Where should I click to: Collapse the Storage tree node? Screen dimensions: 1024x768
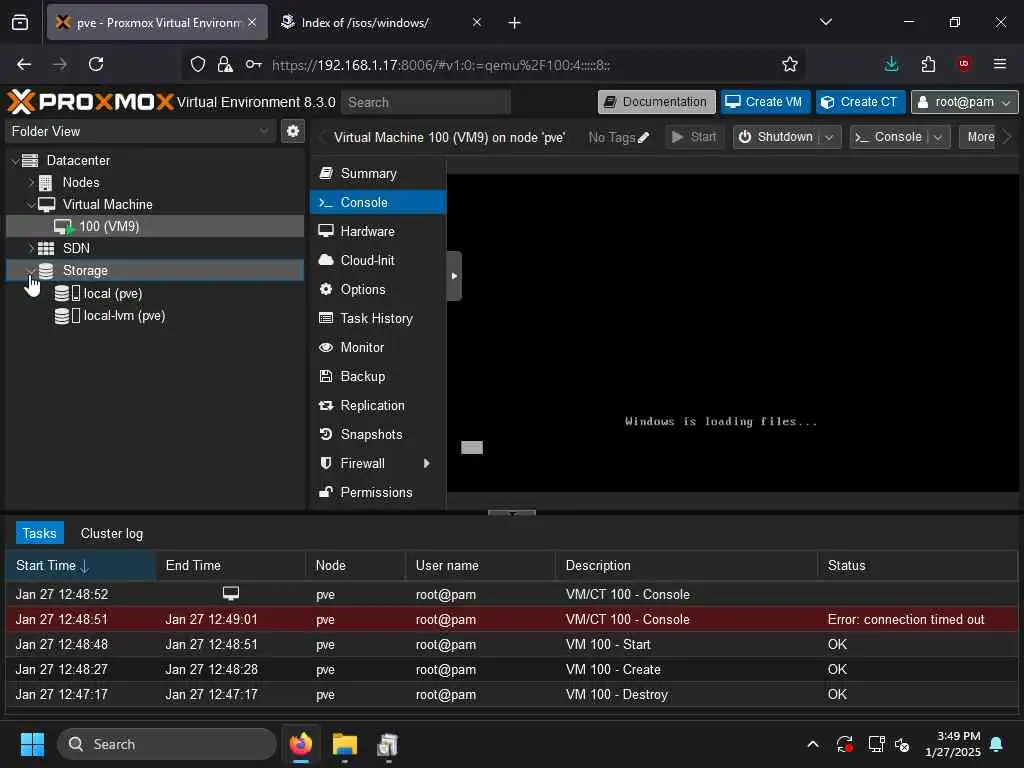tap(31, 270)
